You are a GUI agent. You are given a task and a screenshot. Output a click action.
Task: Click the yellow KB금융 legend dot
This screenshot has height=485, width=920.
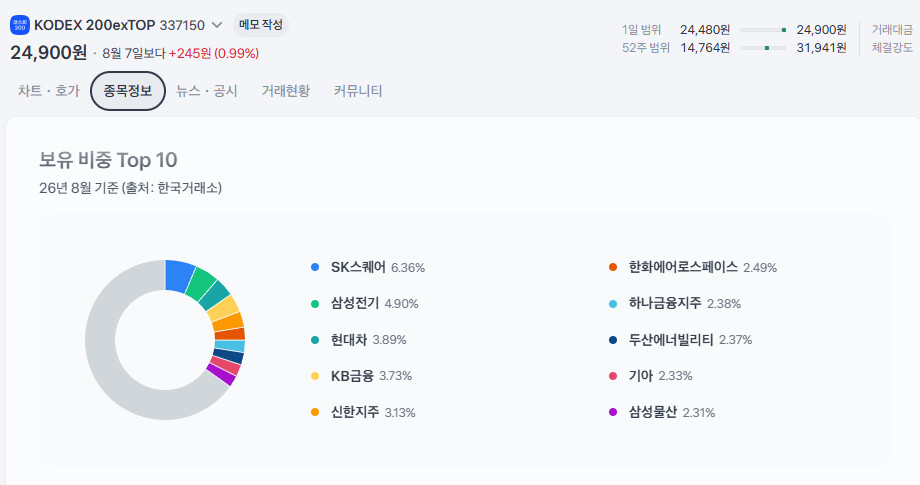click(315, 376)
